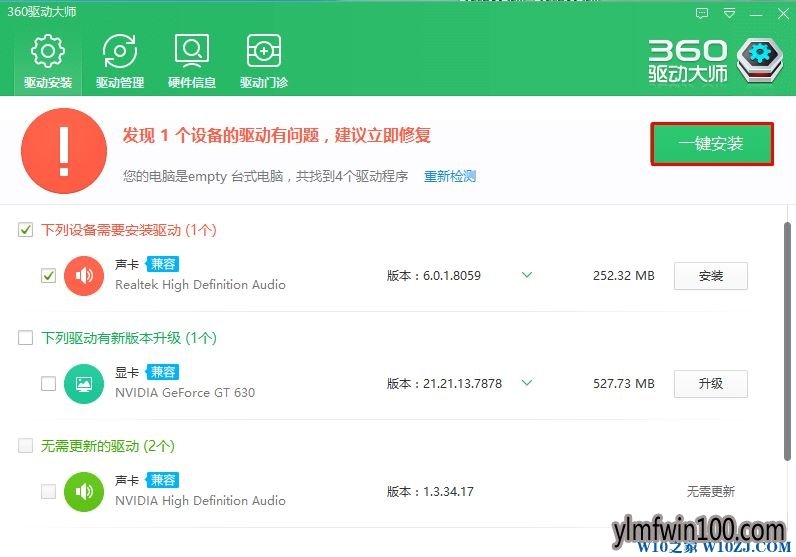Click the 下列设备需要安装驱动 (1个) heading

click(129, 230)
